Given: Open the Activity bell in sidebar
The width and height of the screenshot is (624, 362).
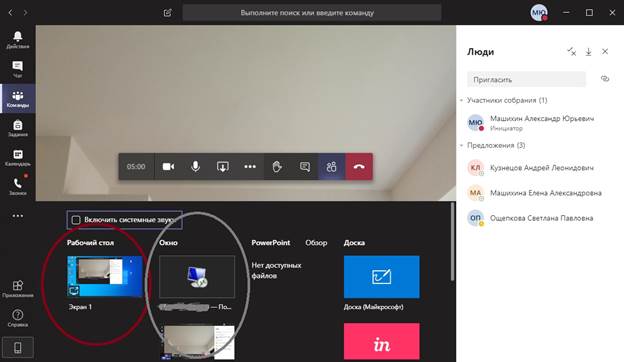Looking at the screenshot, I should pos(18,40).
